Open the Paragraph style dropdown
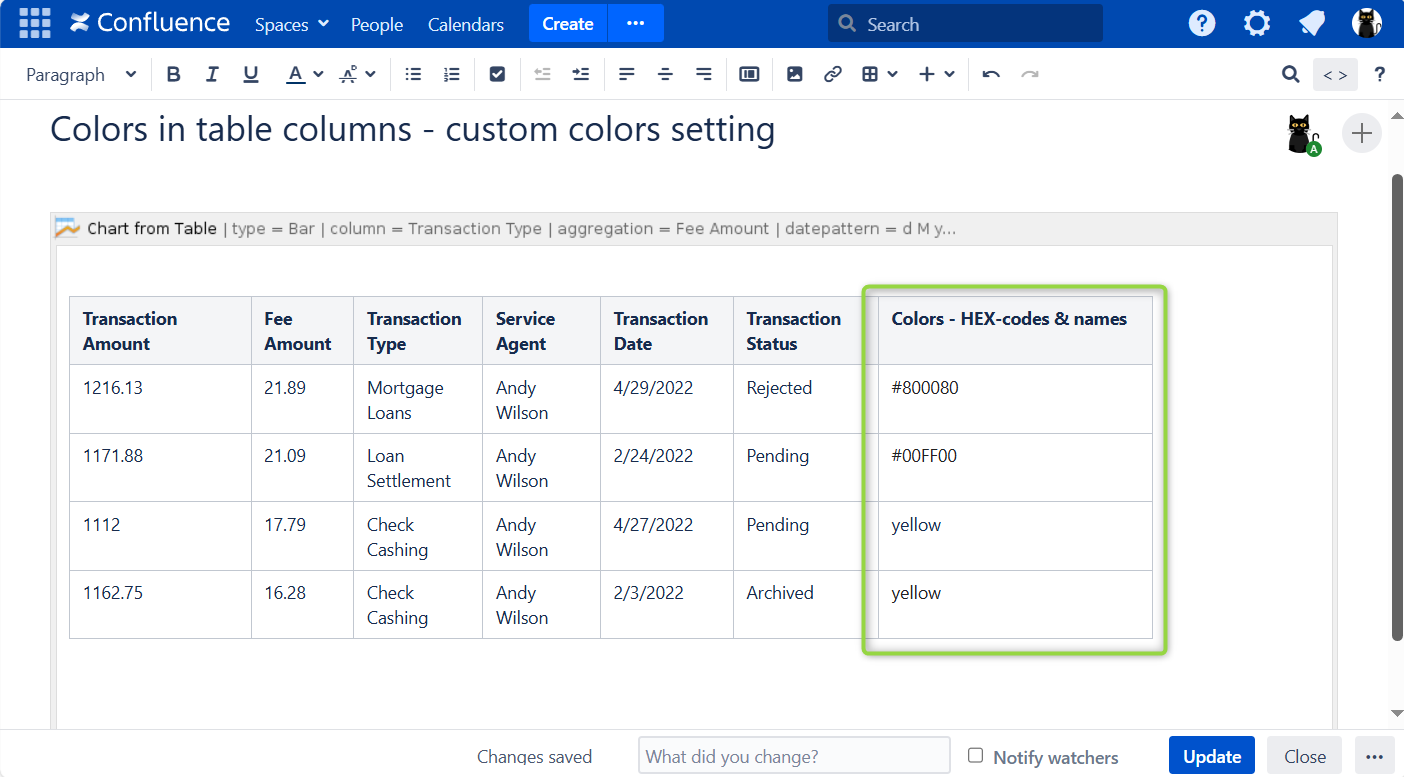This screenshot has width=1404, height=777. [x=80, y=74]
